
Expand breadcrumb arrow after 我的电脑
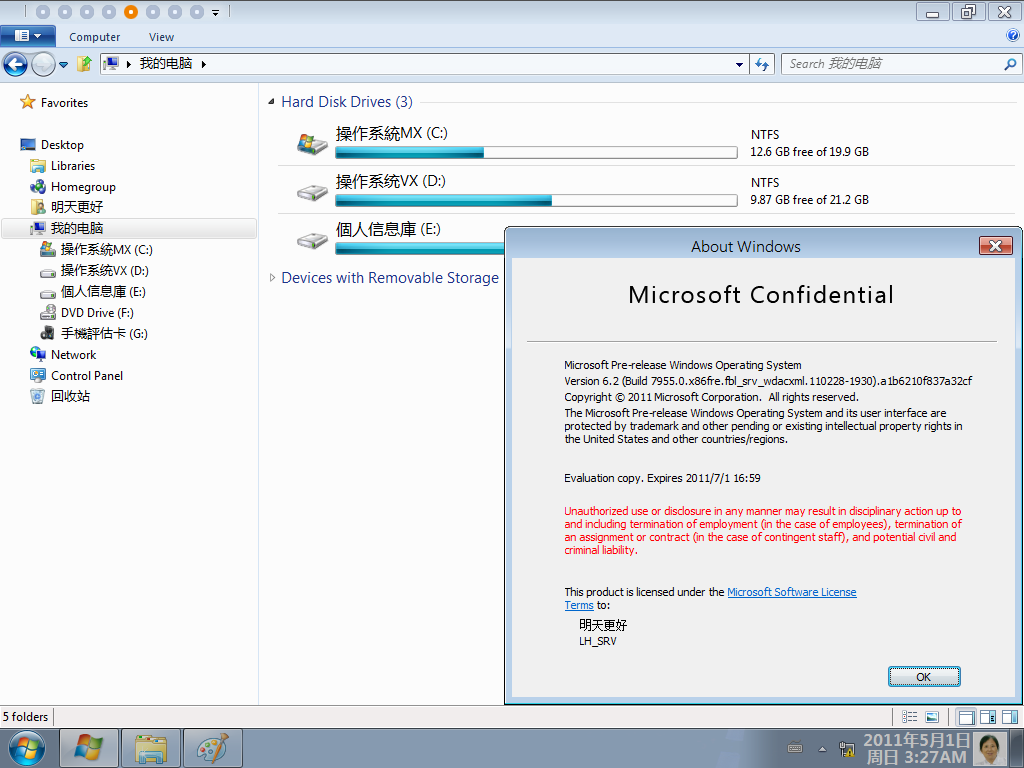tap(204, 64)
